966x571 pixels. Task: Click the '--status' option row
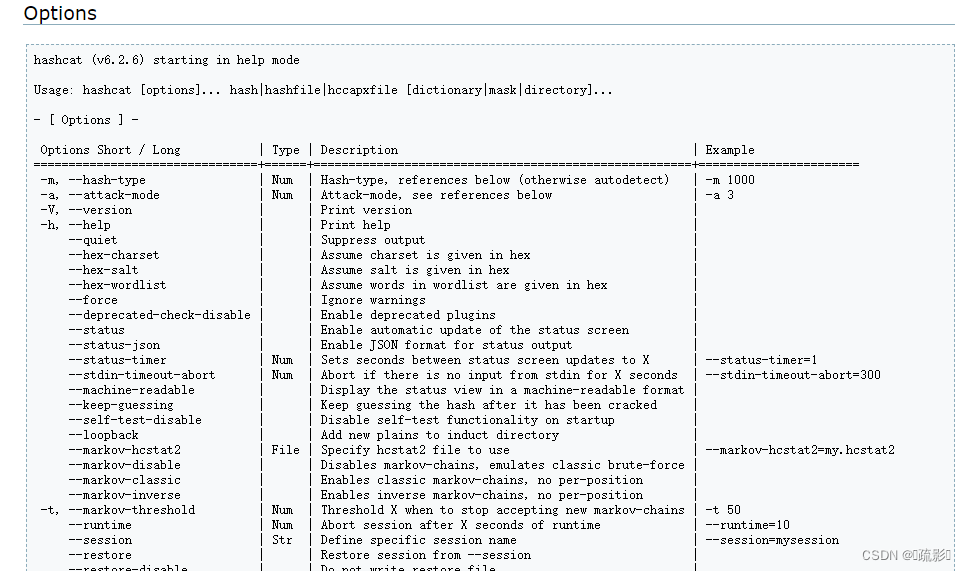point(97,330)
